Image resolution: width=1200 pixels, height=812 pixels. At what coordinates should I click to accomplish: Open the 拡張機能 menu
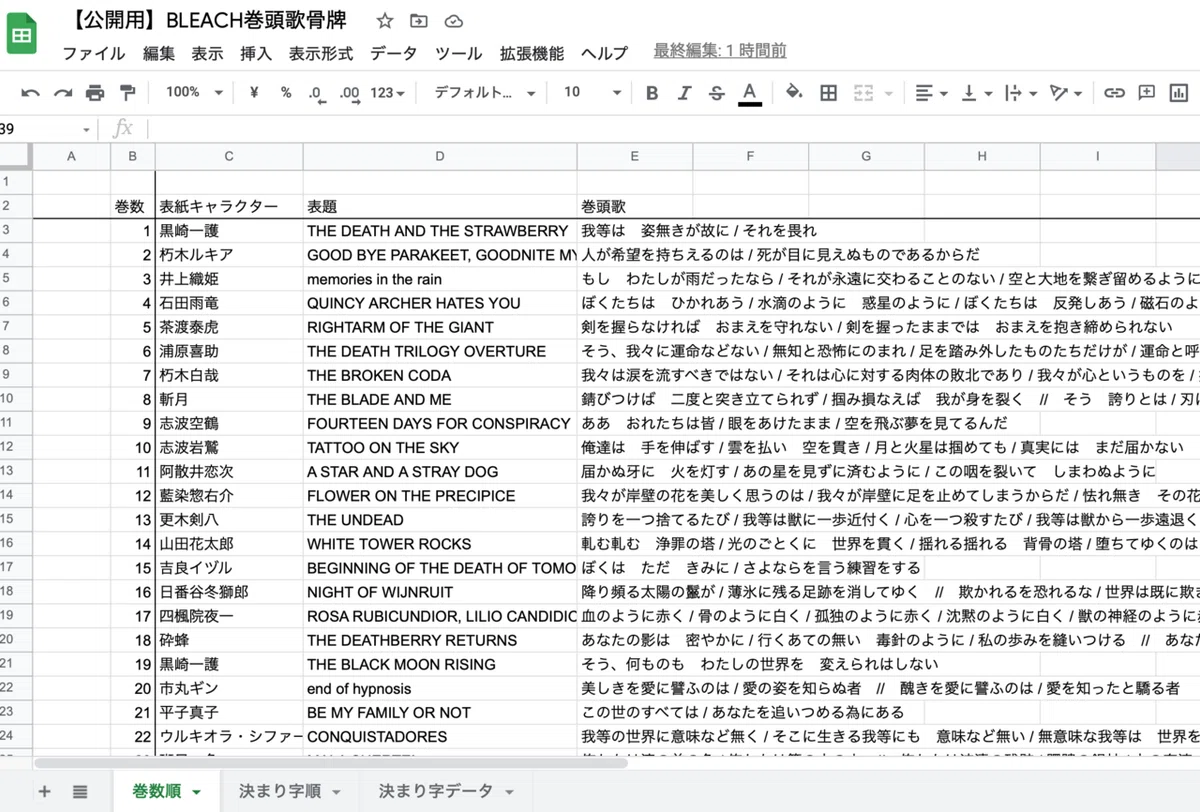click(x=532, y=53)
